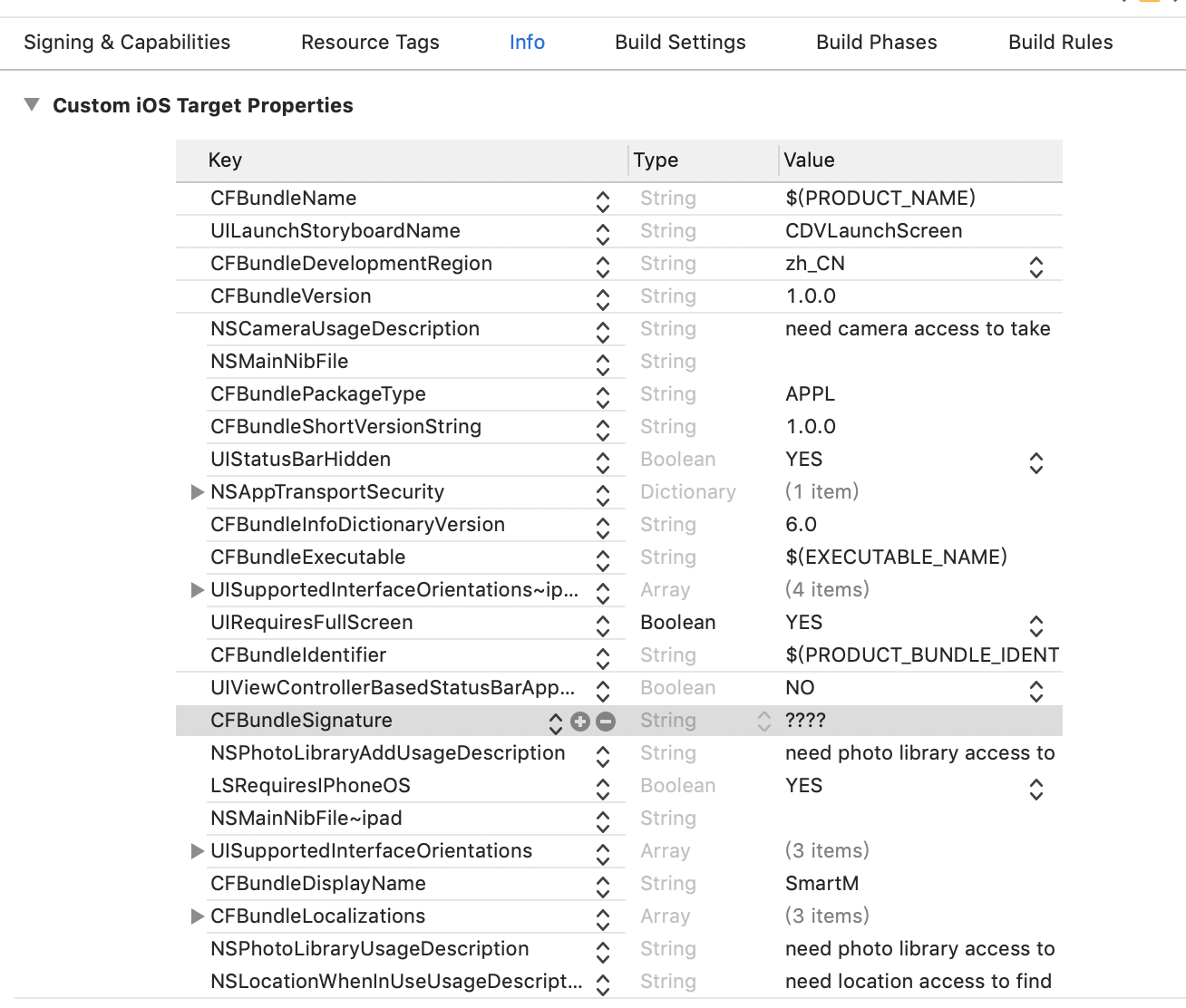Expand the NSAppTransportSecurity dictionary
Image resolution: width=1186 pixels, height=1008 pixels.
point(198,492)
